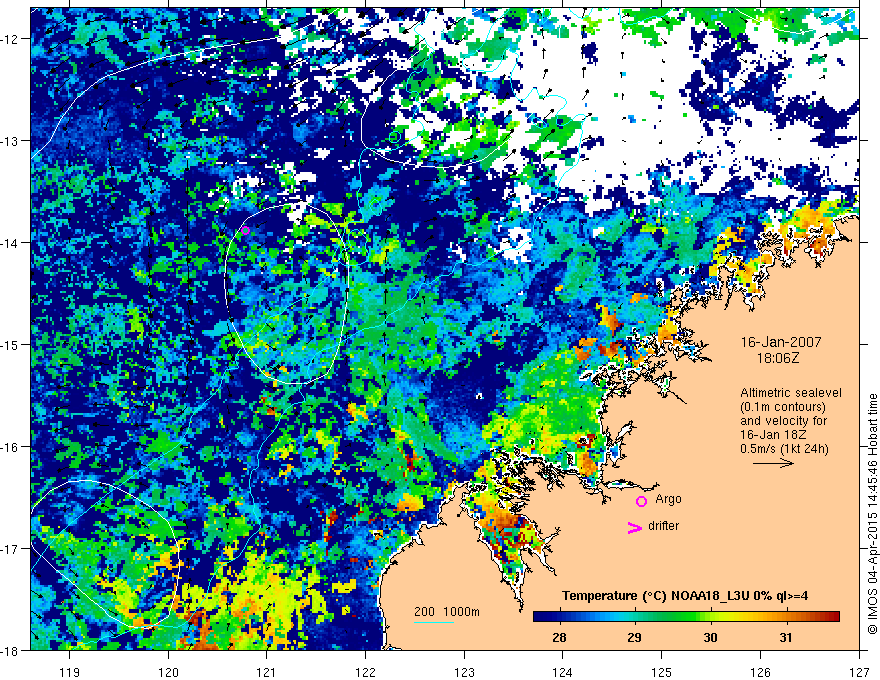Click the longitude axis label 123
880x680 pixels.
464,672
